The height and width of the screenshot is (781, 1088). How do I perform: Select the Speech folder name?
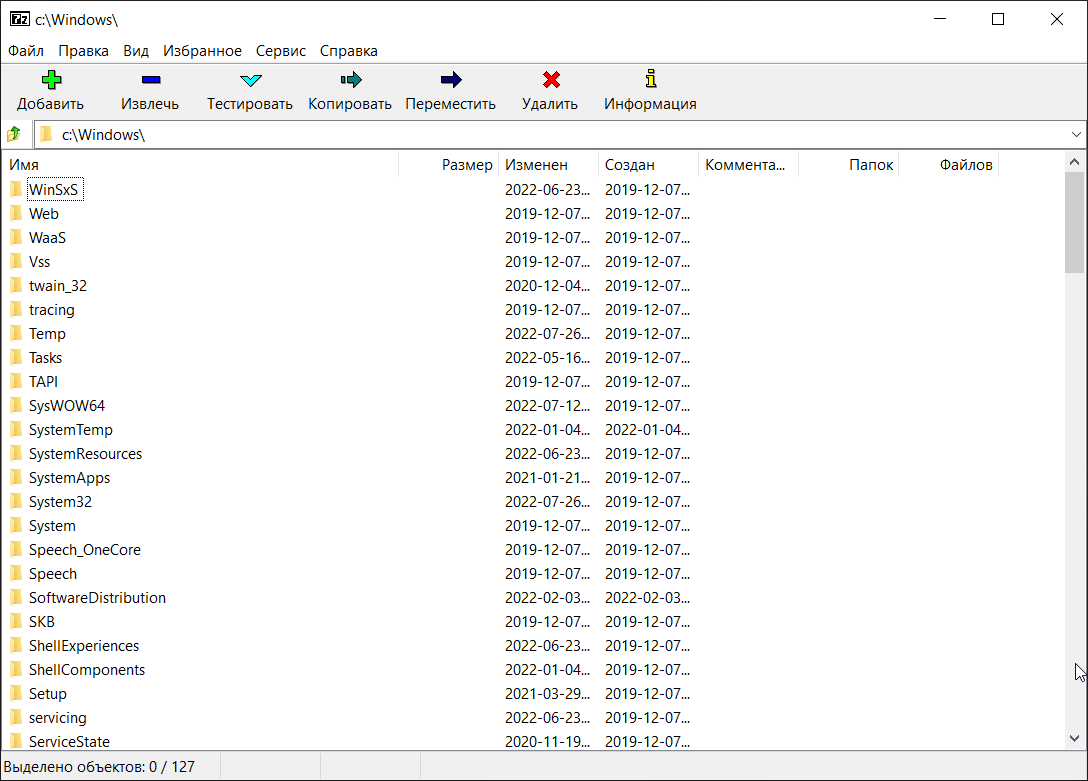[53, 574]
